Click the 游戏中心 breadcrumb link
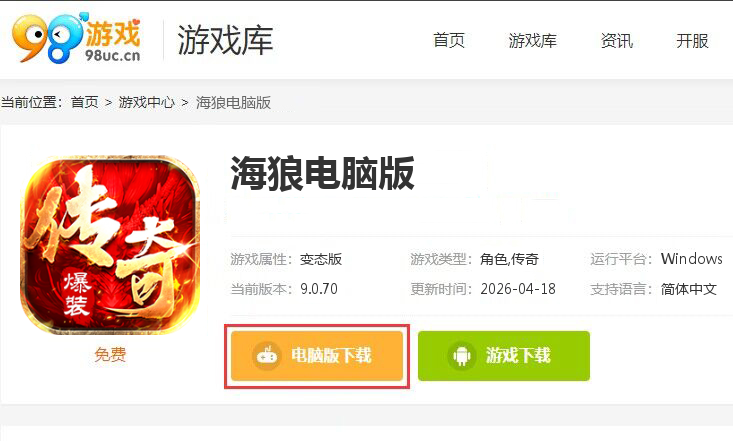 (x=147, y=102)
